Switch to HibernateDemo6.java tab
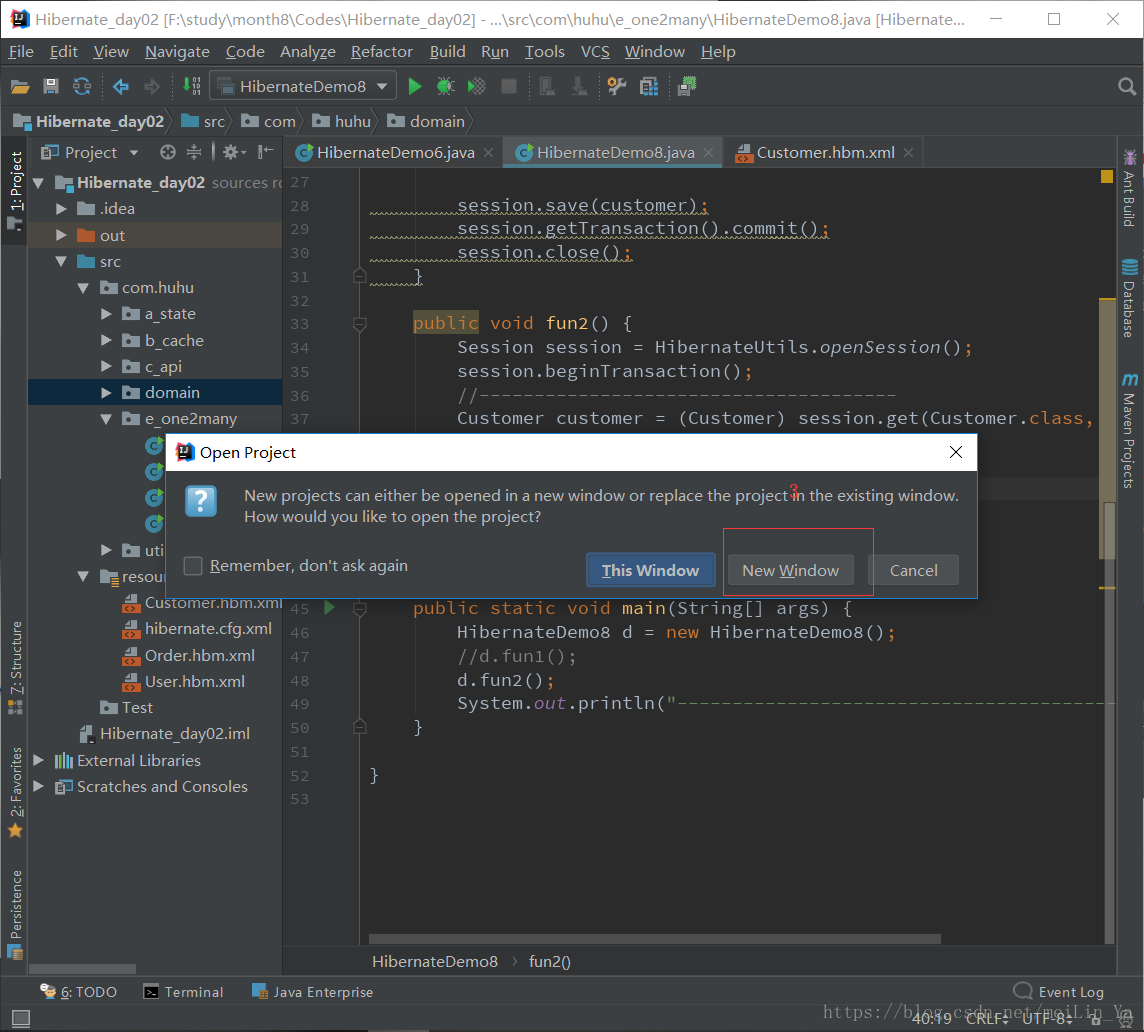The height and width of the screenshot is (1032, 1144). pos(395,153)
